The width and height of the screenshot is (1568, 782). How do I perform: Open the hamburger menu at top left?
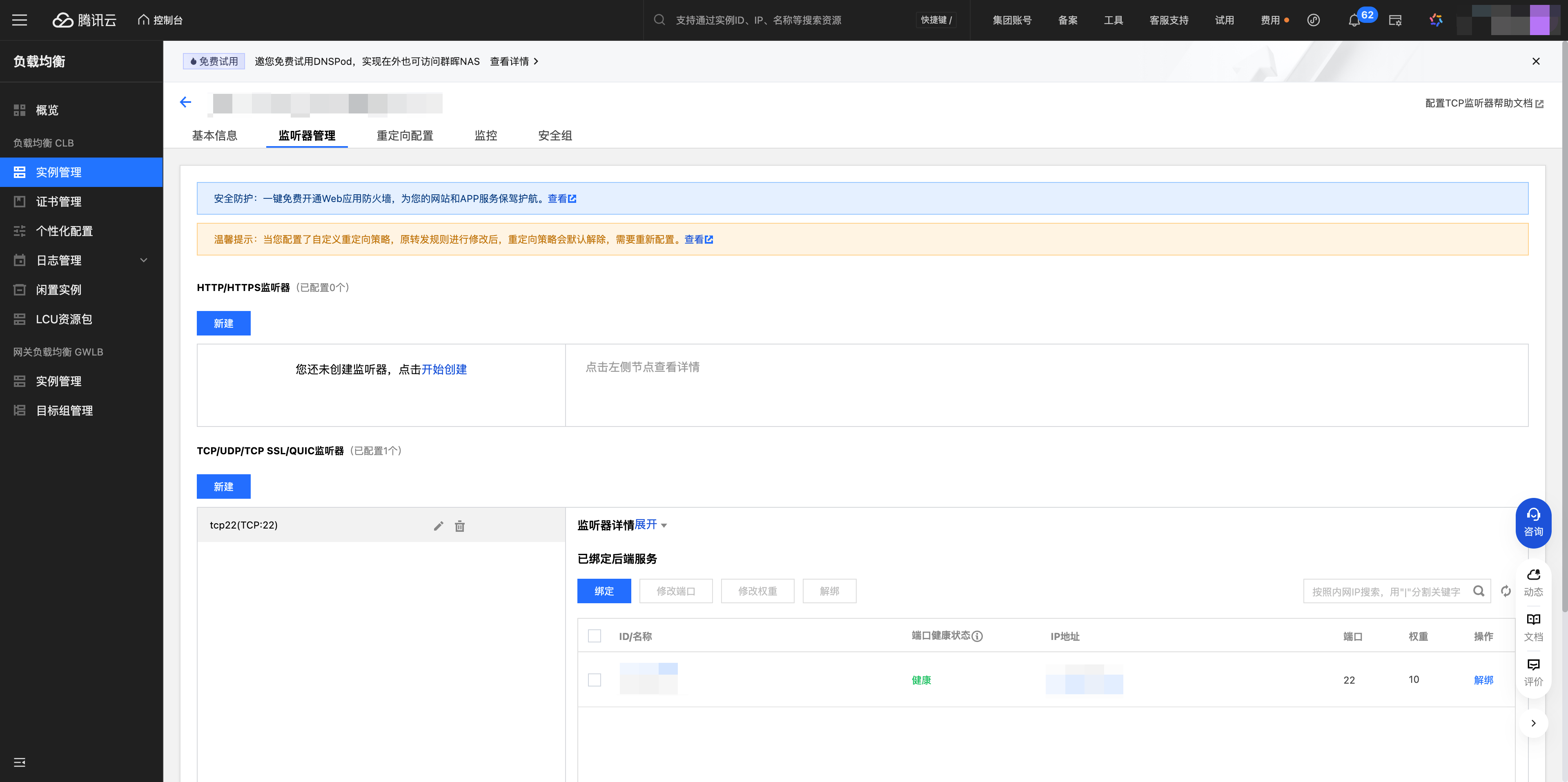20,20
